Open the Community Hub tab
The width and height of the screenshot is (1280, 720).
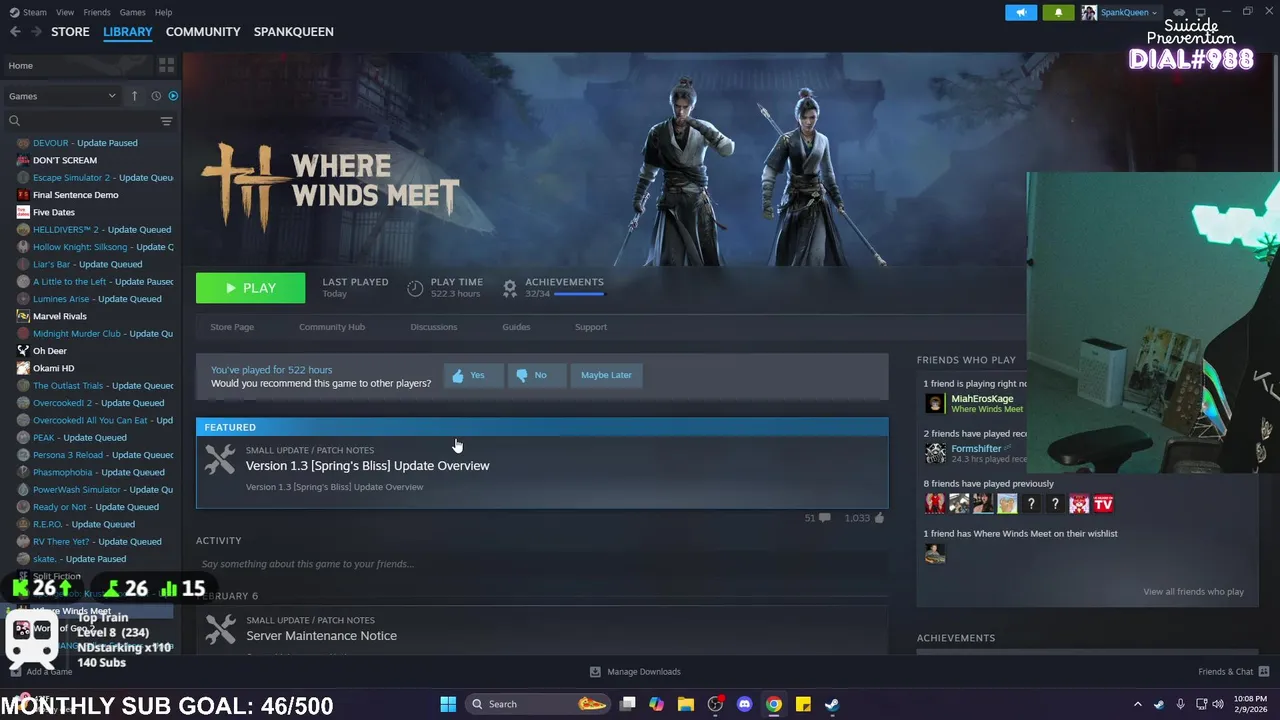point(332,327)
